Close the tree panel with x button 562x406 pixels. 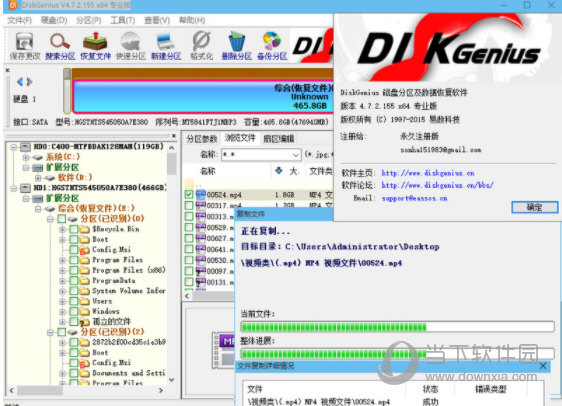tap(173, 136)
